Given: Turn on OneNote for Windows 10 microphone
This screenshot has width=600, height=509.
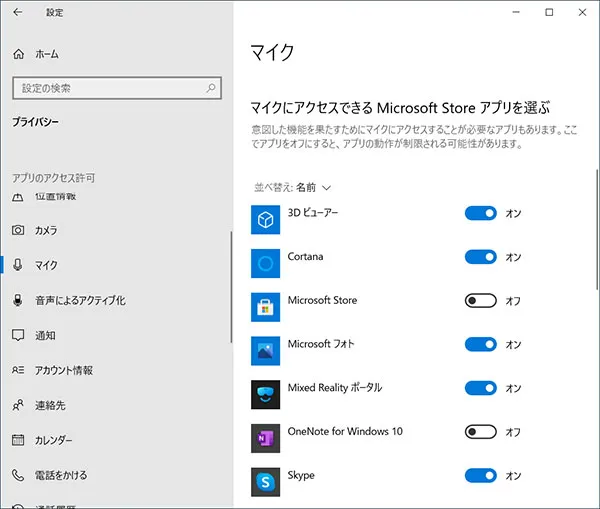Looking at the screenshot, I should (x=481, y=432).
